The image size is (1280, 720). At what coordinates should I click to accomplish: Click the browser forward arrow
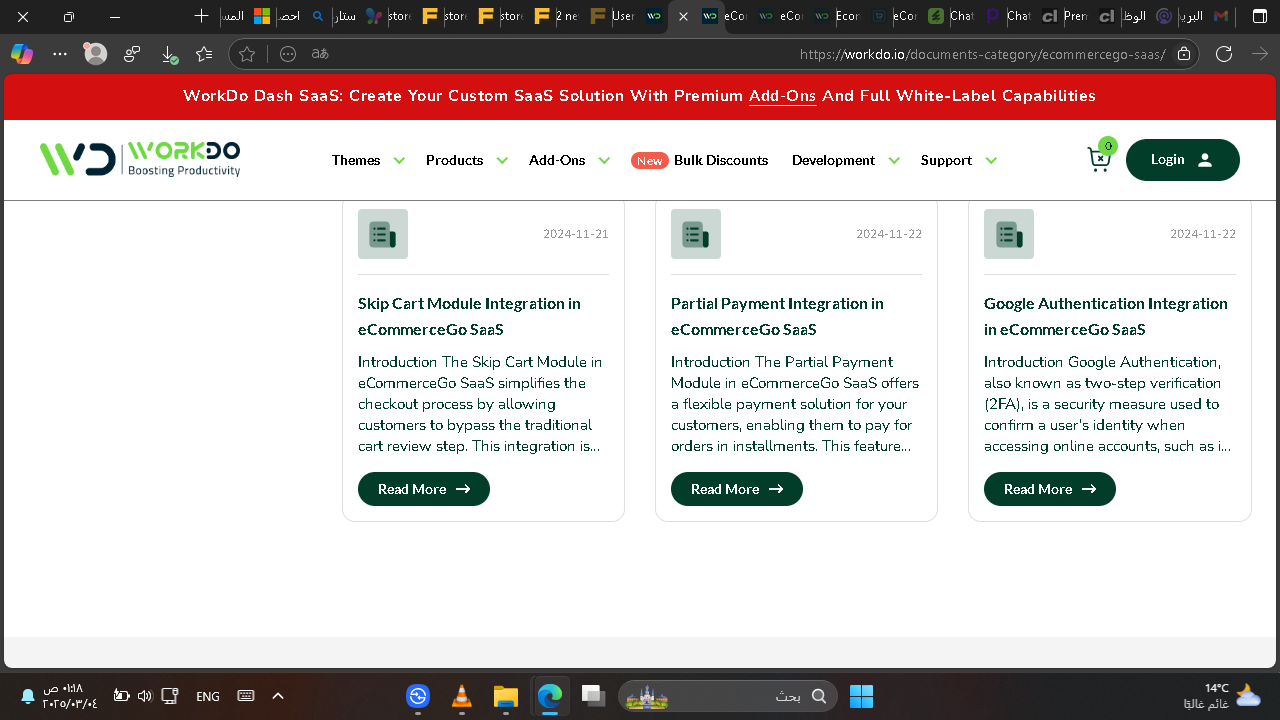[1260, 54]
